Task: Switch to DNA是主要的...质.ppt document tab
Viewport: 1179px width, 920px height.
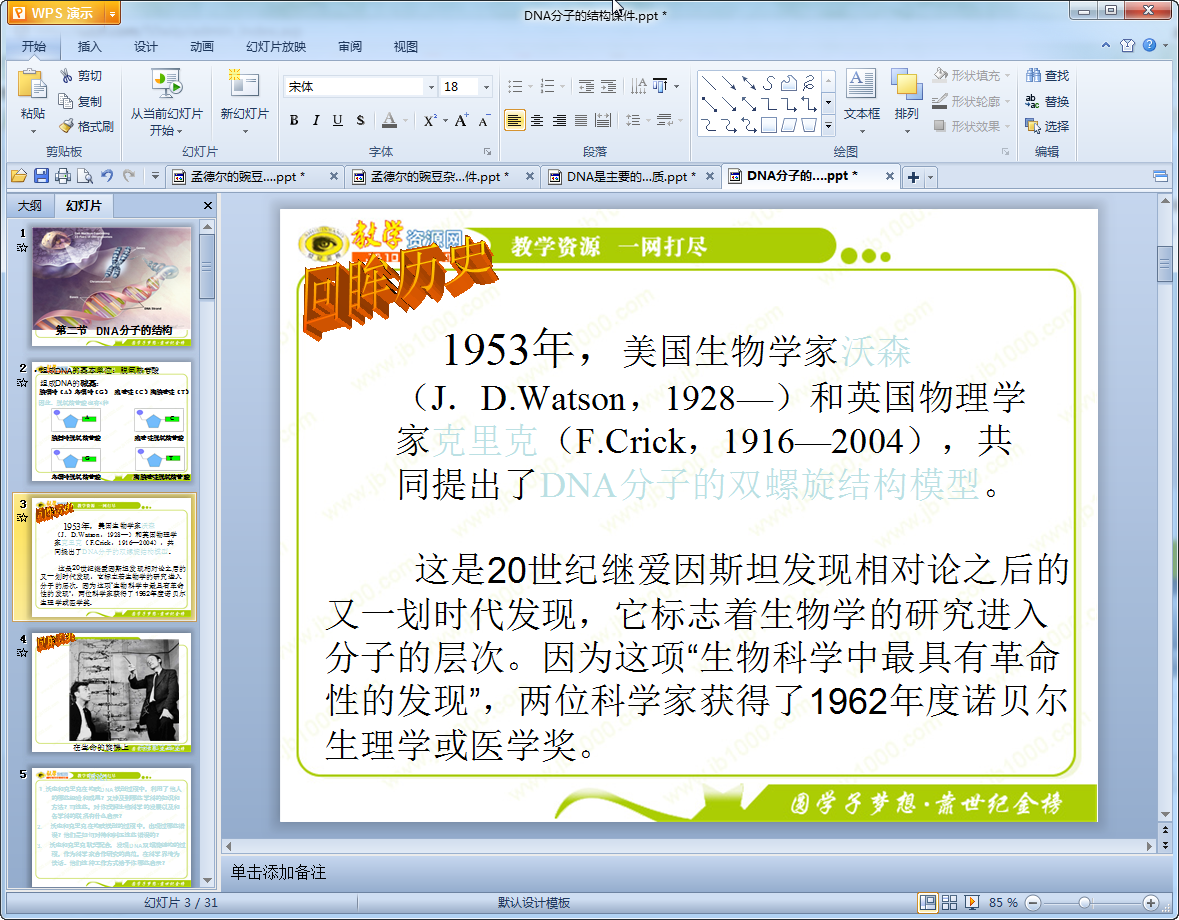Action: pyautogui.click(x=631, y=177)
